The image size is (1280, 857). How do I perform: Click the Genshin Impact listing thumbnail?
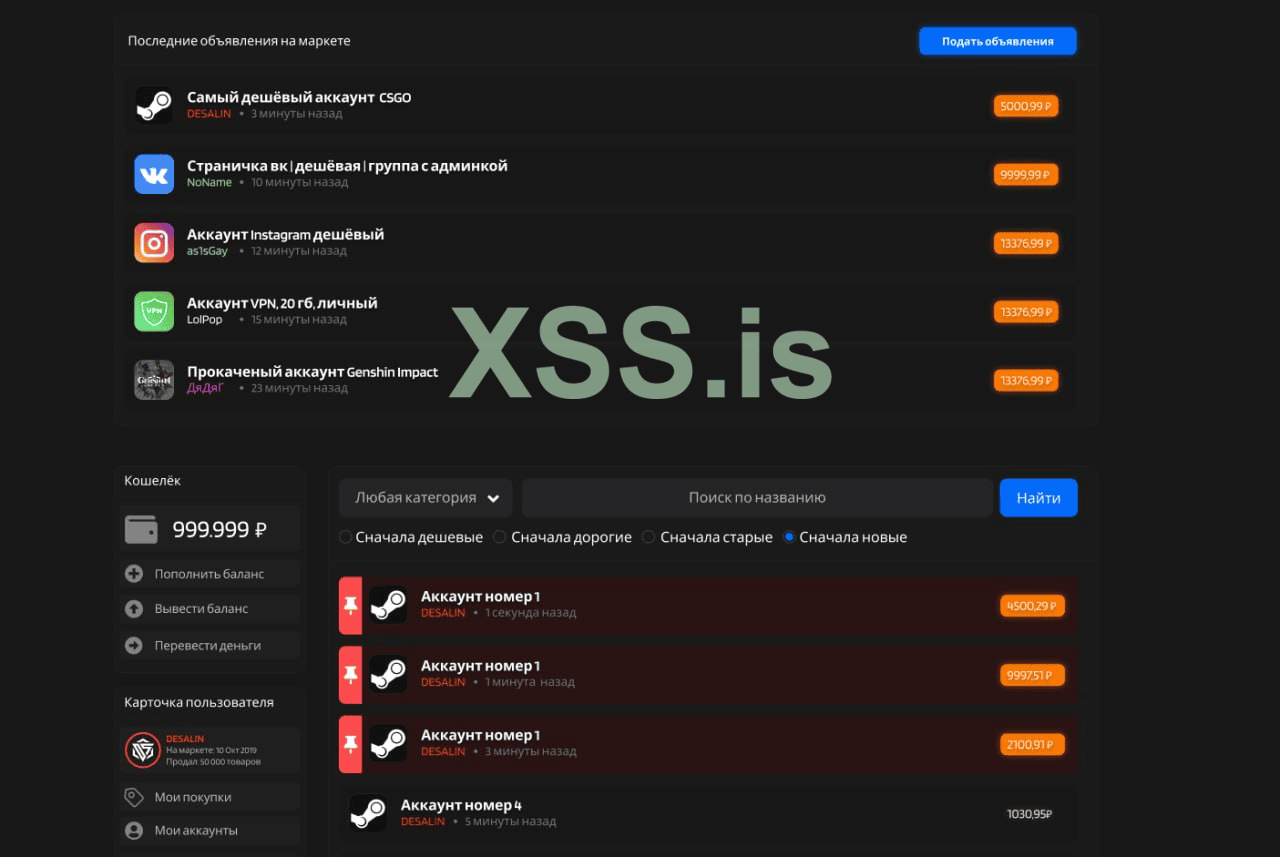(154, 380)
